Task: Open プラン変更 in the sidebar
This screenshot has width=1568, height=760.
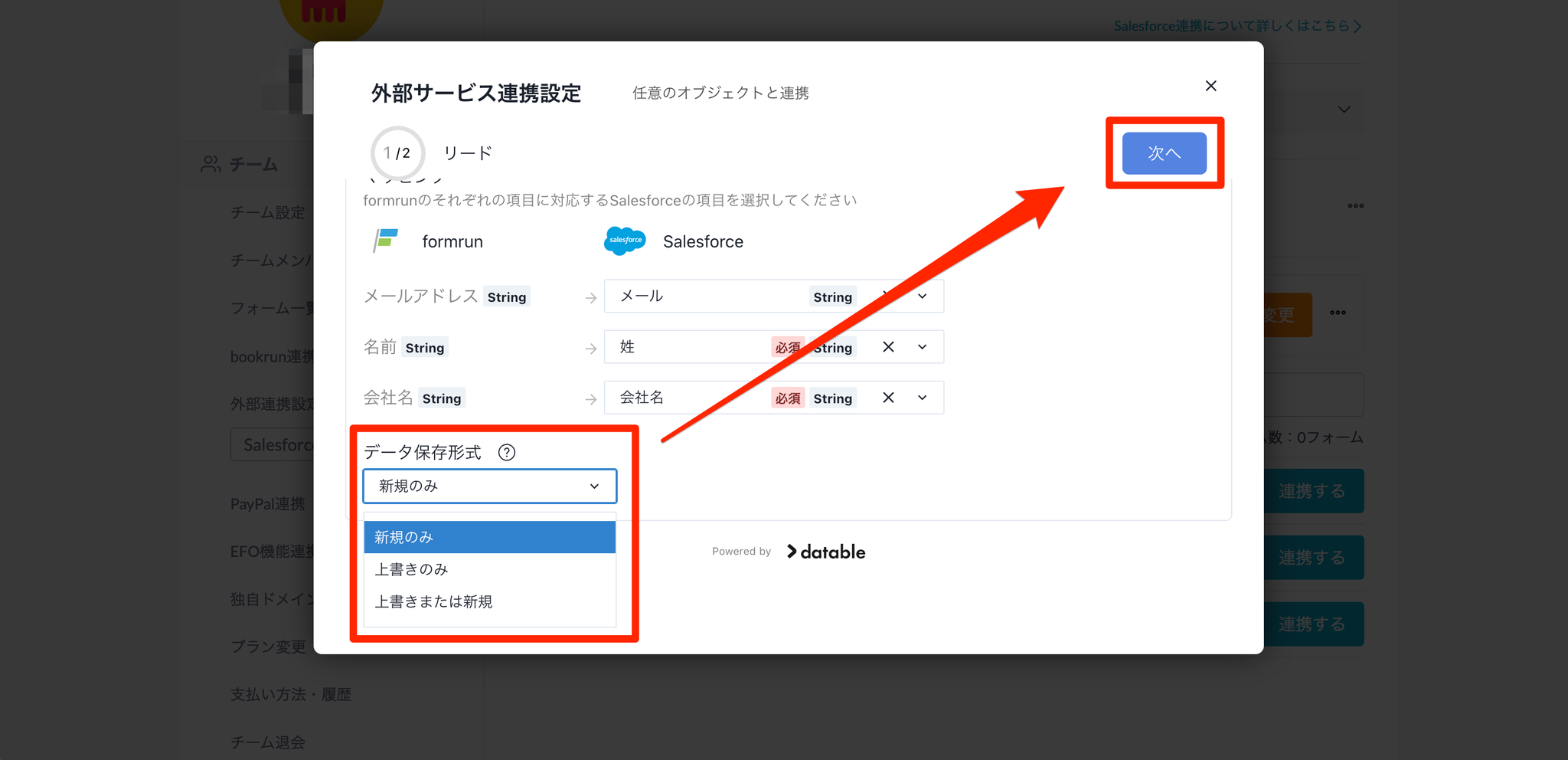Action: (x=268, y=647)
